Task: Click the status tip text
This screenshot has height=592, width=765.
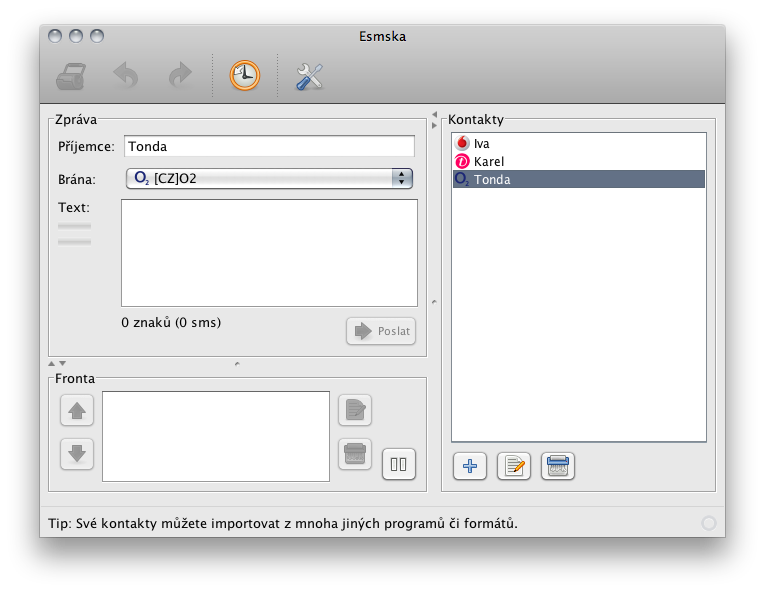Action: (283, 524)
